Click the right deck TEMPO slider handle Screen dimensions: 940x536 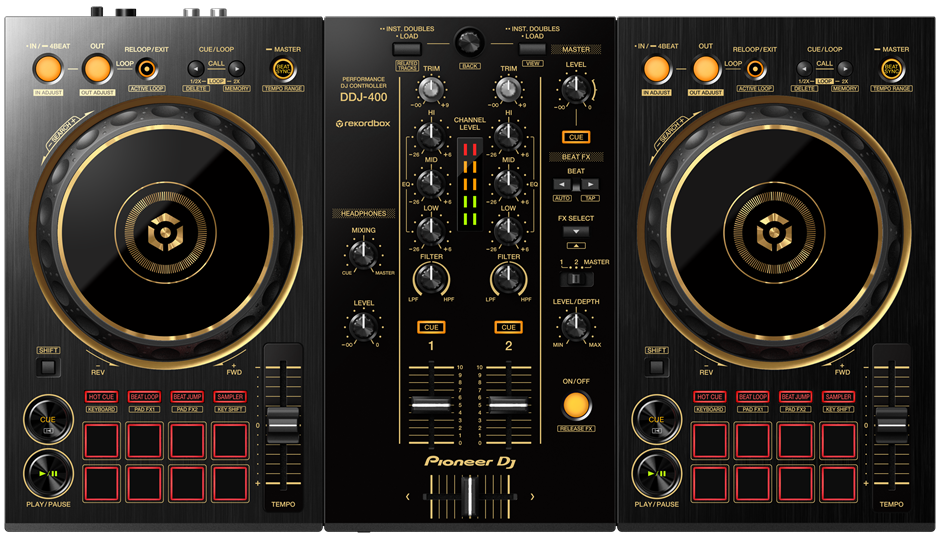(891, 425)
